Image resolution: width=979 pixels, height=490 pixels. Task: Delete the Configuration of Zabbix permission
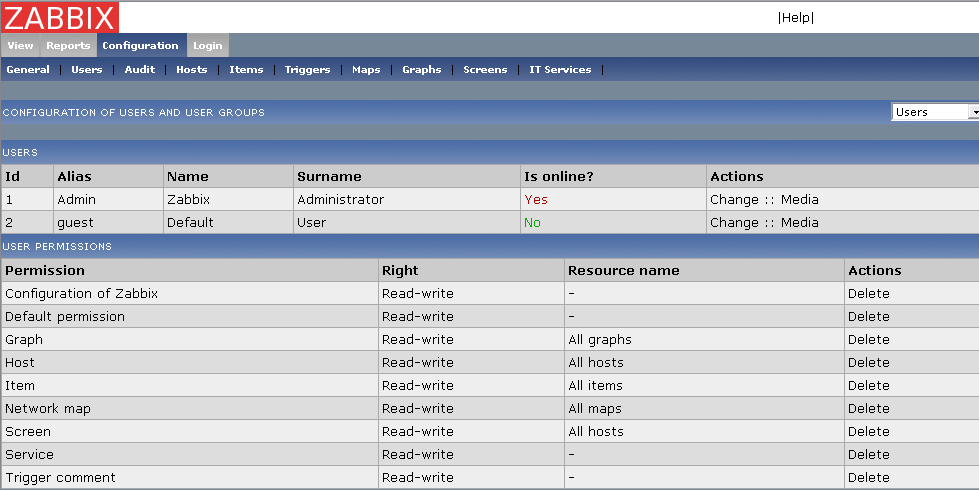[868, 294]
